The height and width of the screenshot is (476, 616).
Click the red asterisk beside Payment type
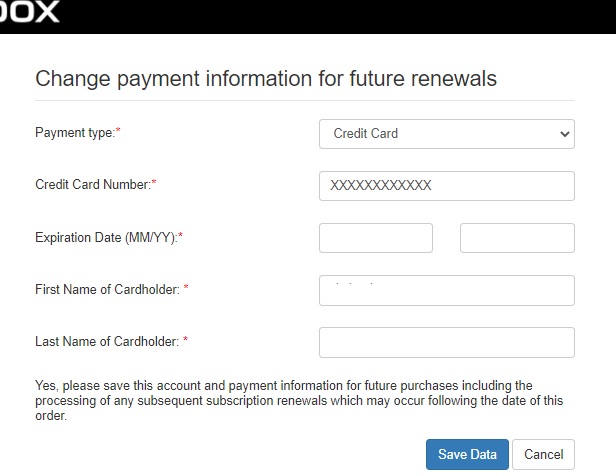pos(118,130)
